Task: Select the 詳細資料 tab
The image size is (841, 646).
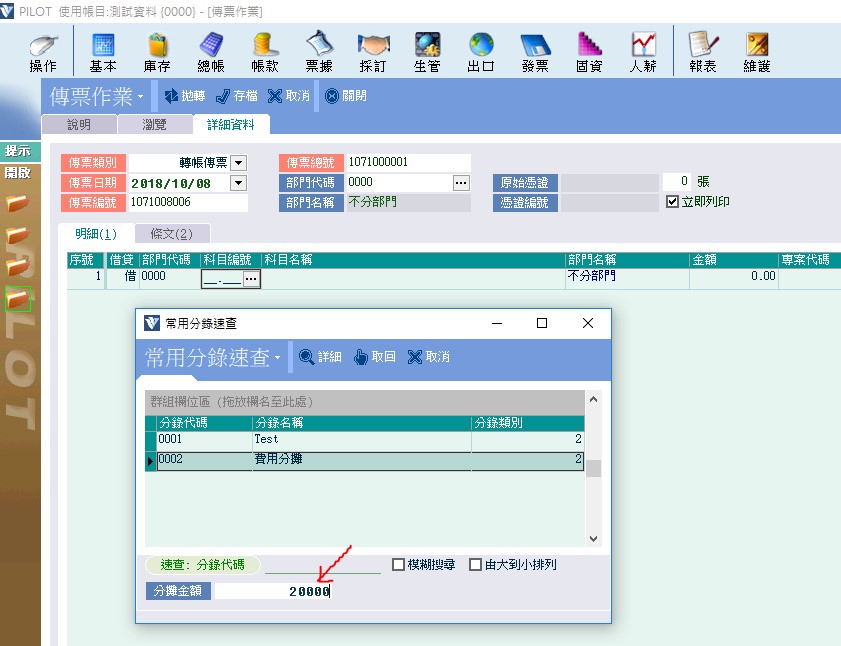Action: [231, 124]
